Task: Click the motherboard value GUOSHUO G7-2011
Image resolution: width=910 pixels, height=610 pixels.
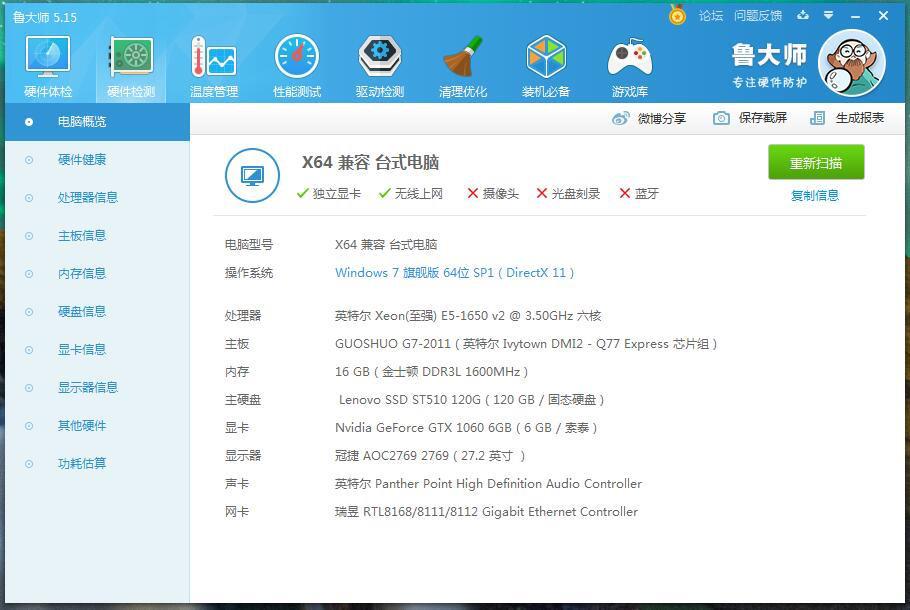Action: [x=526, y=344]
